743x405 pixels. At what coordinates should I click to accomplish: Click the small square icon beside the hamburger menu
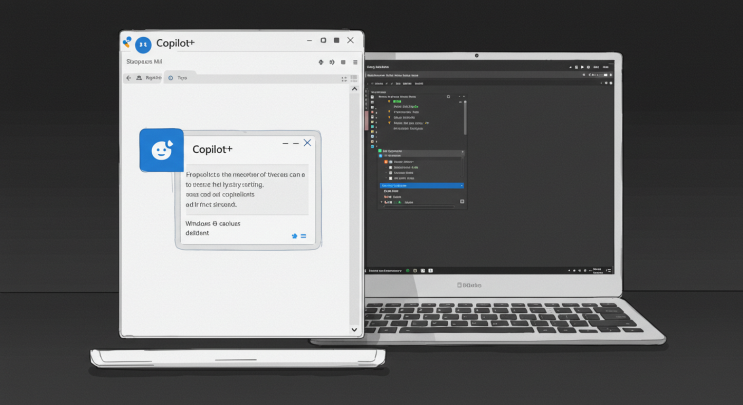(343, 62)
